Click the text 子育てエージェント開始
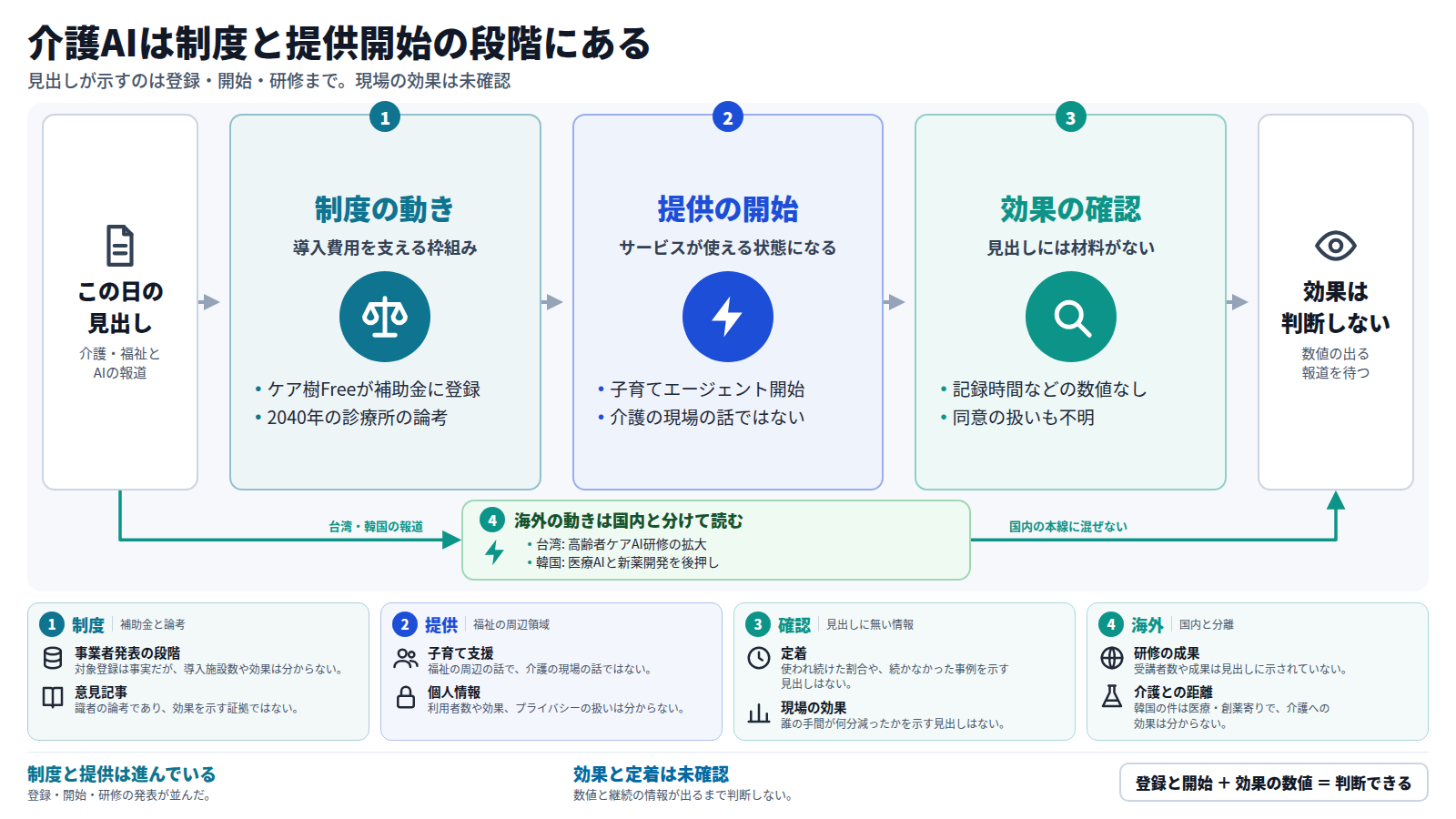Viewport: 1456px width, 819px height. tap(707, 389)
